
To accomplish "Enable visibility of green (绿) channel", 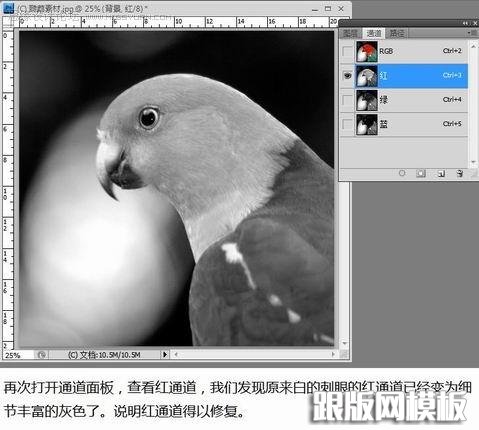I will coord(347,100).
